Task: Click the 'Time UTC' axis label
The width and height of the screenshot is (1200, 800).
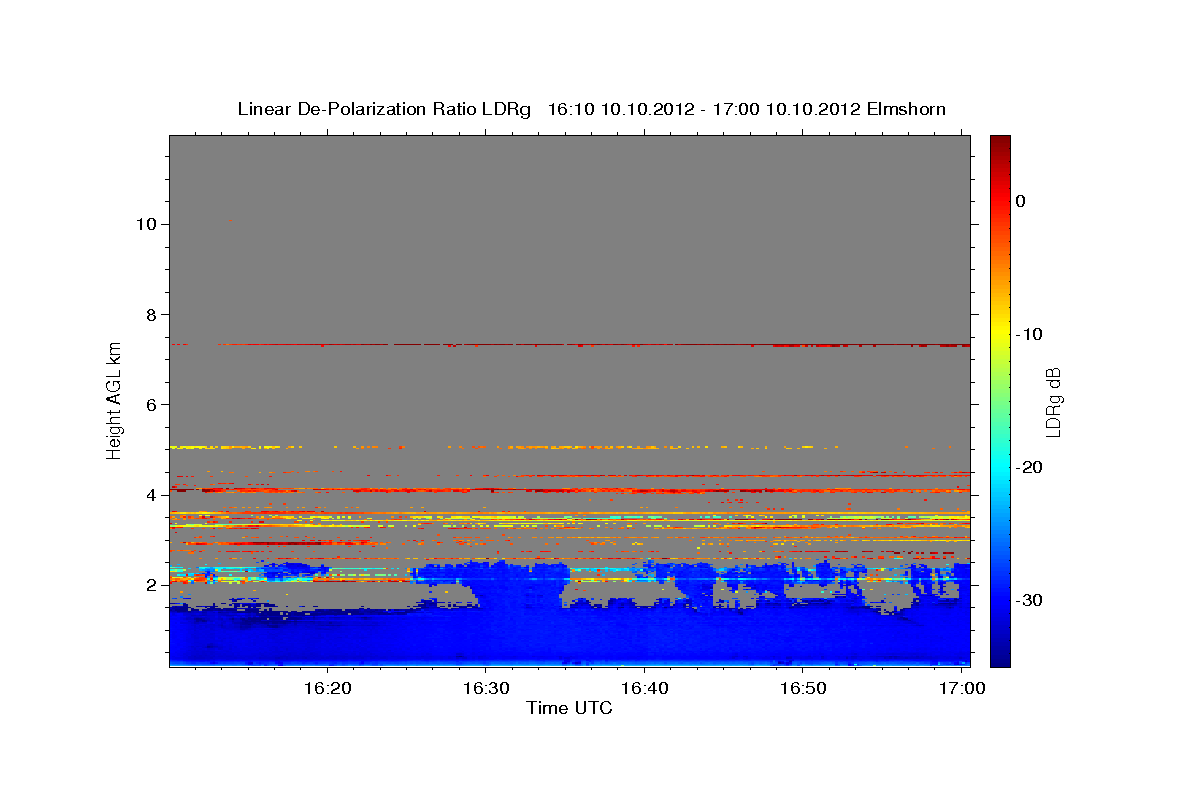Action: 569,709
